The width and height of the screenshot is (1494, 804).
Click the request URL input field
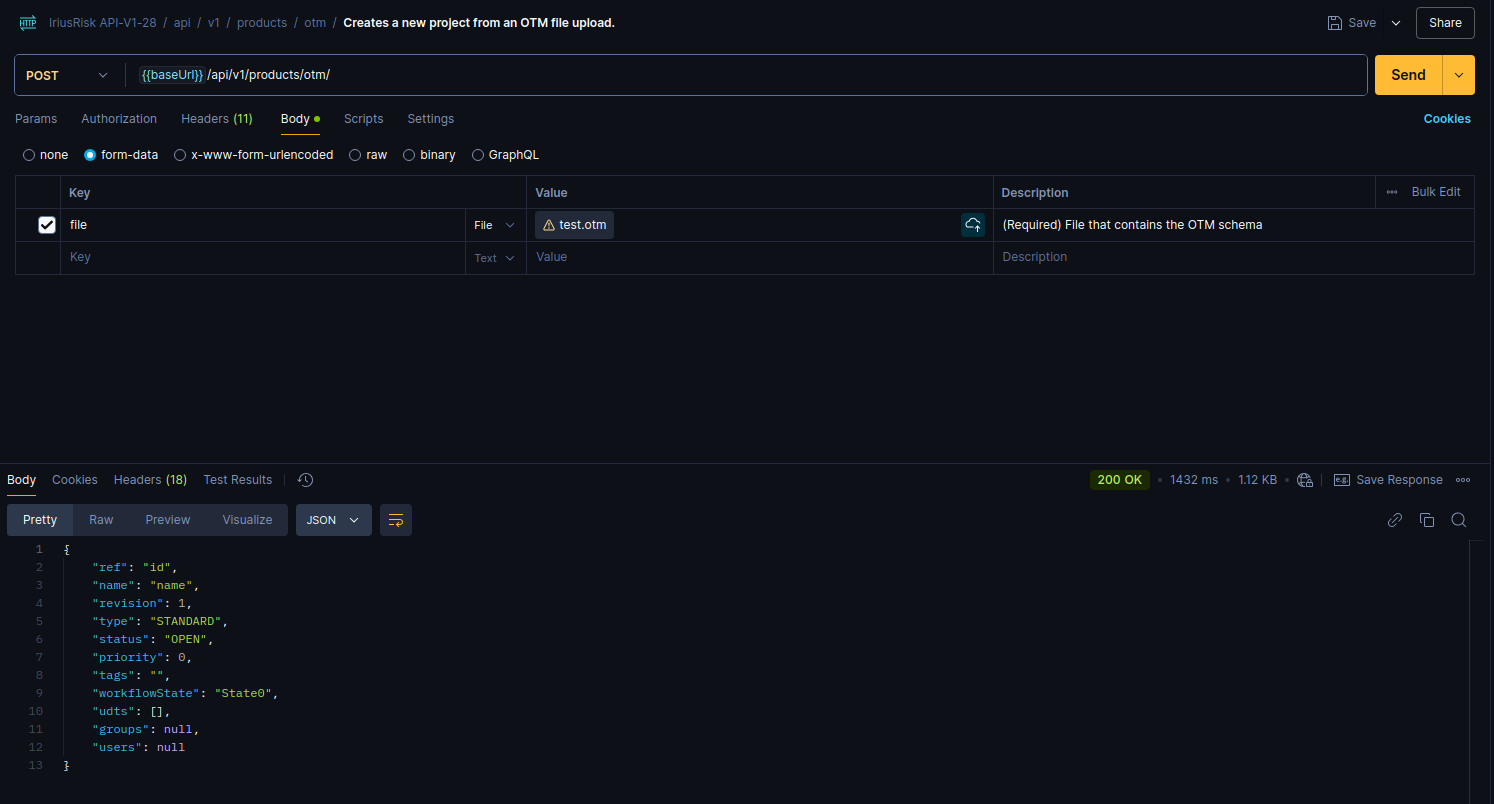point(745,75)
